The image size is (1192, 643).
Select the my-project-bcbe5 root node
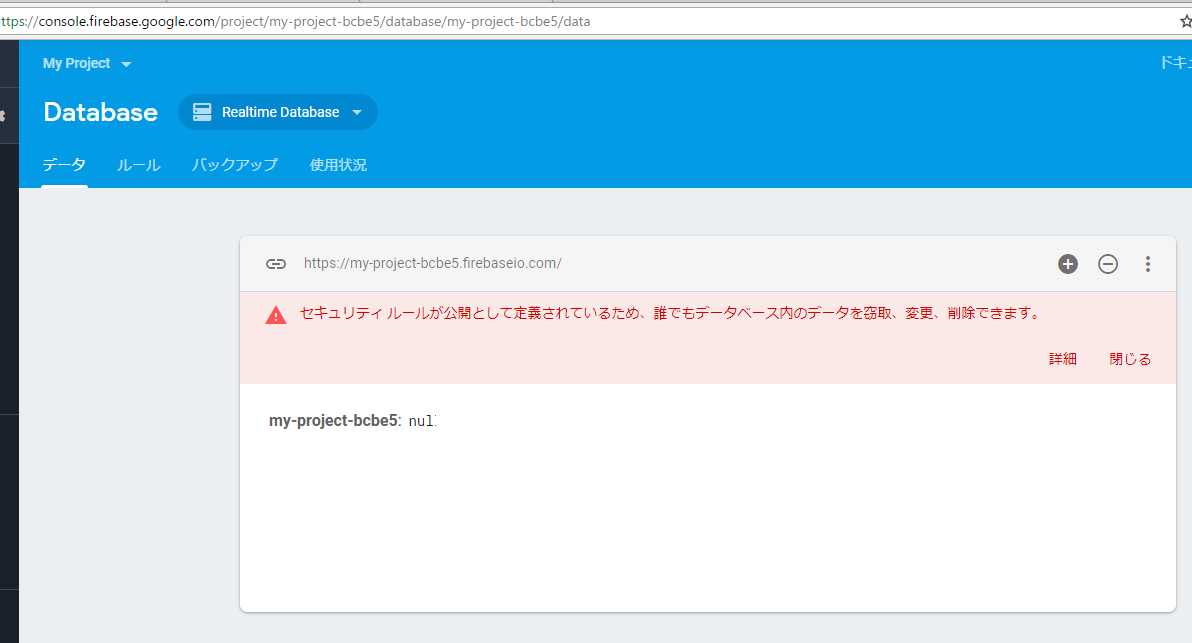(333, 420)
